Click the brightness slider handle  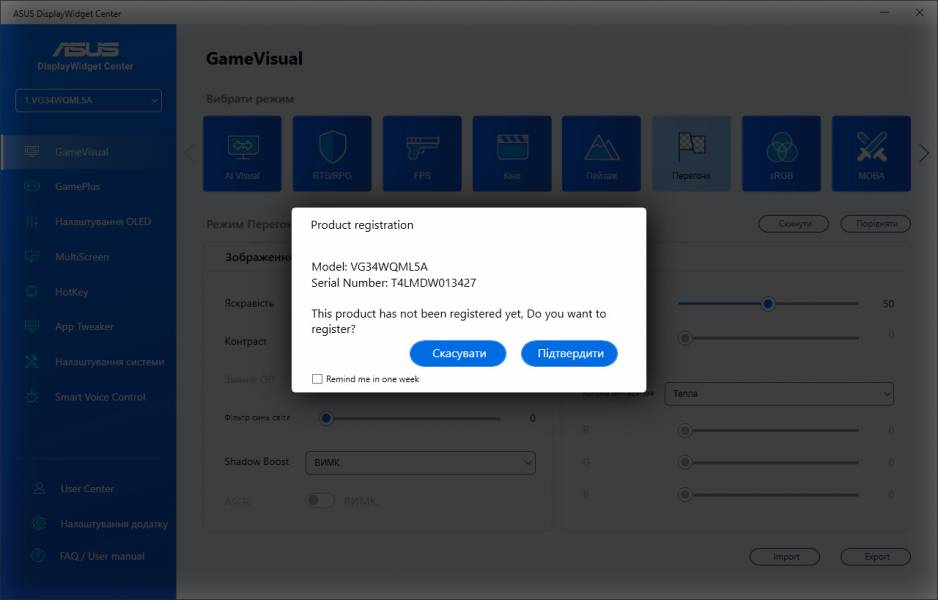(767, 303)
